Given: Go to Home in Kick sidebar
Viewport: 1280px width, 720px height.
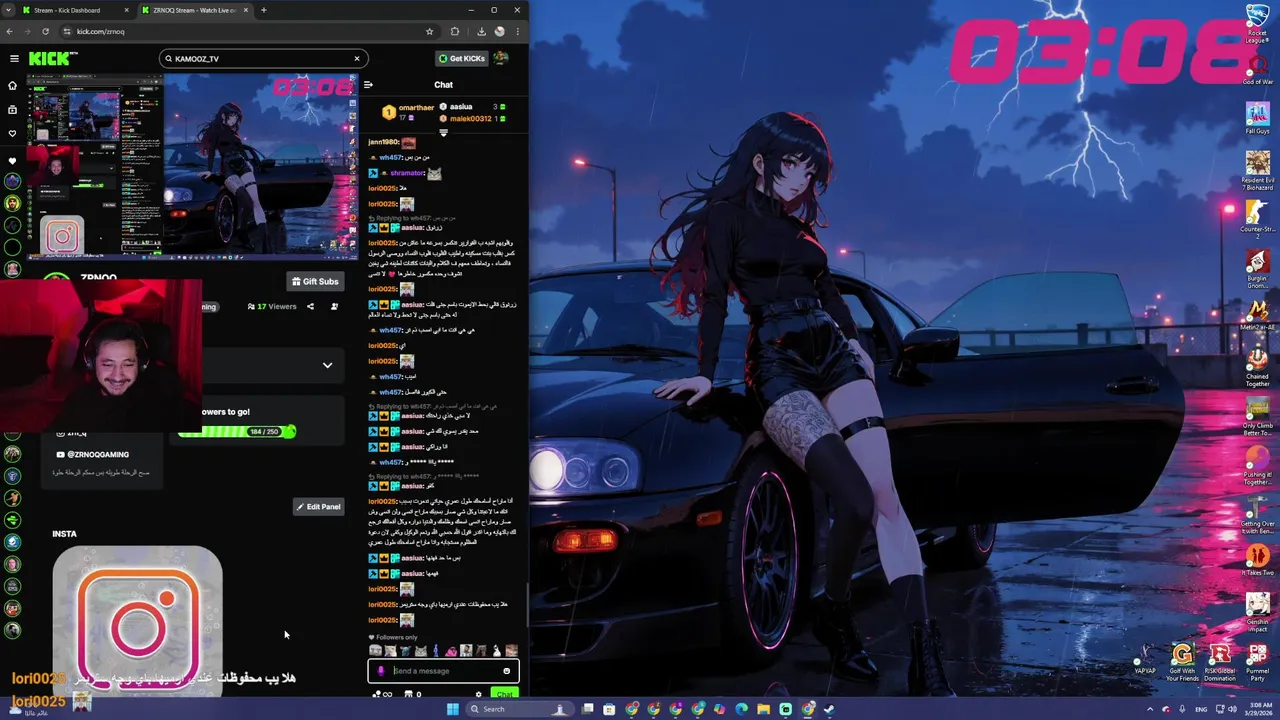Looking at the screenshot, I should pyautogui.click(x=12, y=88).
